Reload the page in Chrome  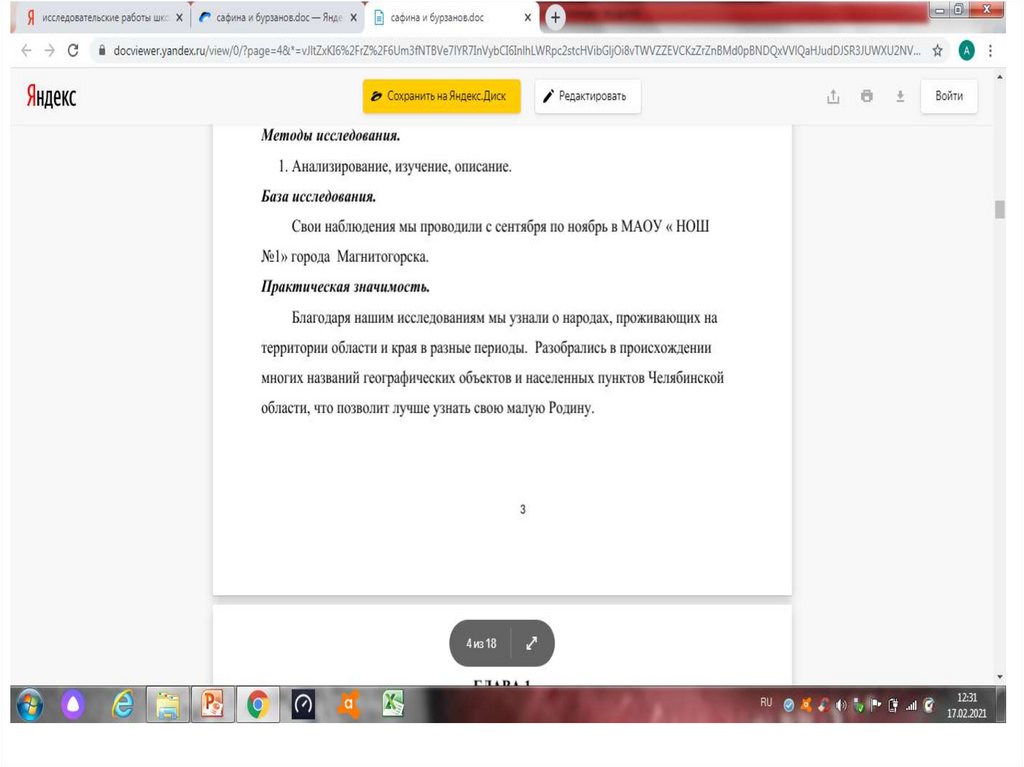click(73, 50)
